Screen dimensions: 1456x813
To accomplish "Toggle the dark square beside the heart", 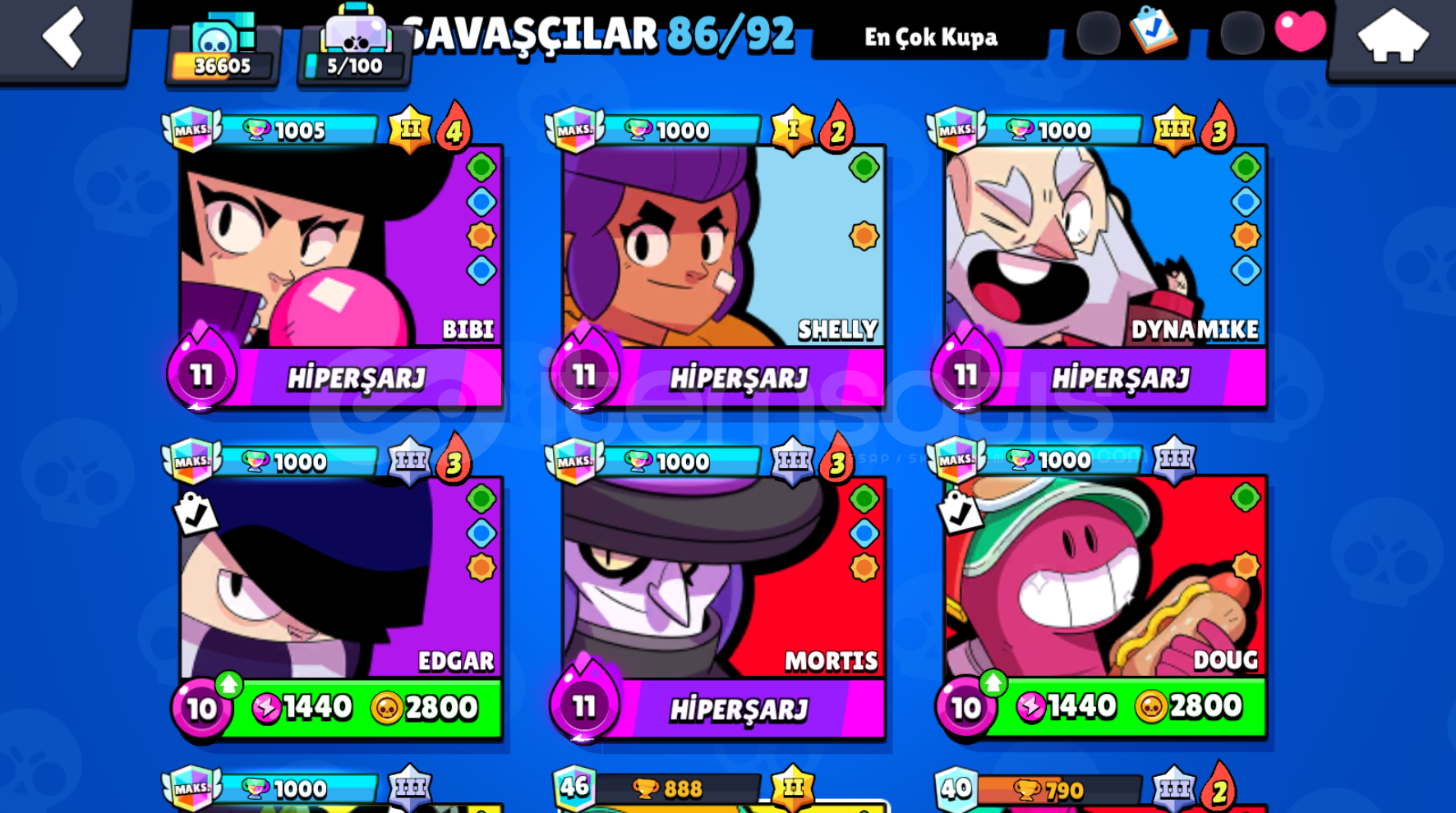I will point(1242,34).
